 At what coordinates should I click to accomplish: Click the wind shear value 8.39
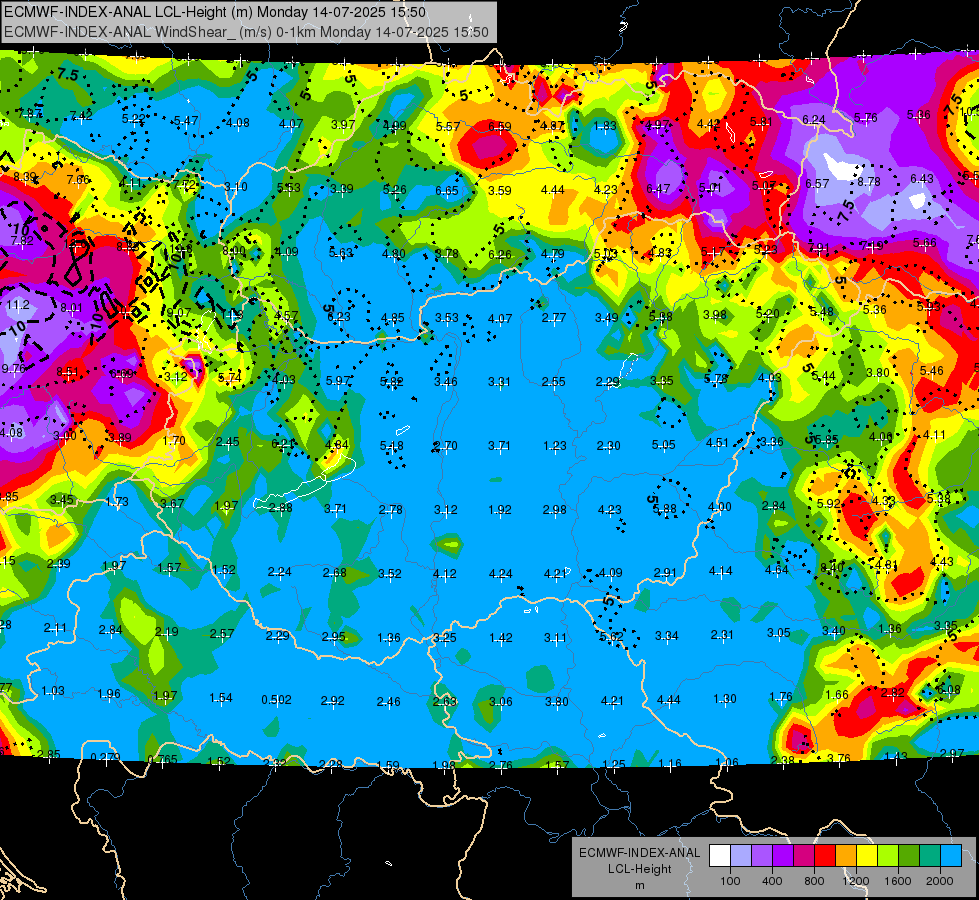(x=25, y=177)
